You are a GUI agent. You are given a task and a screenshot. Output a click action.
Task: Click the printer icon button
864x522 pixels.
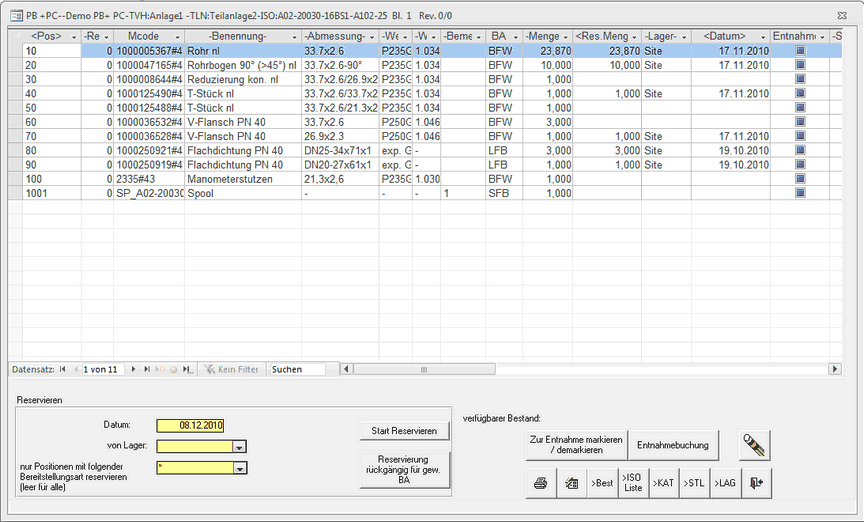point(540,483)
